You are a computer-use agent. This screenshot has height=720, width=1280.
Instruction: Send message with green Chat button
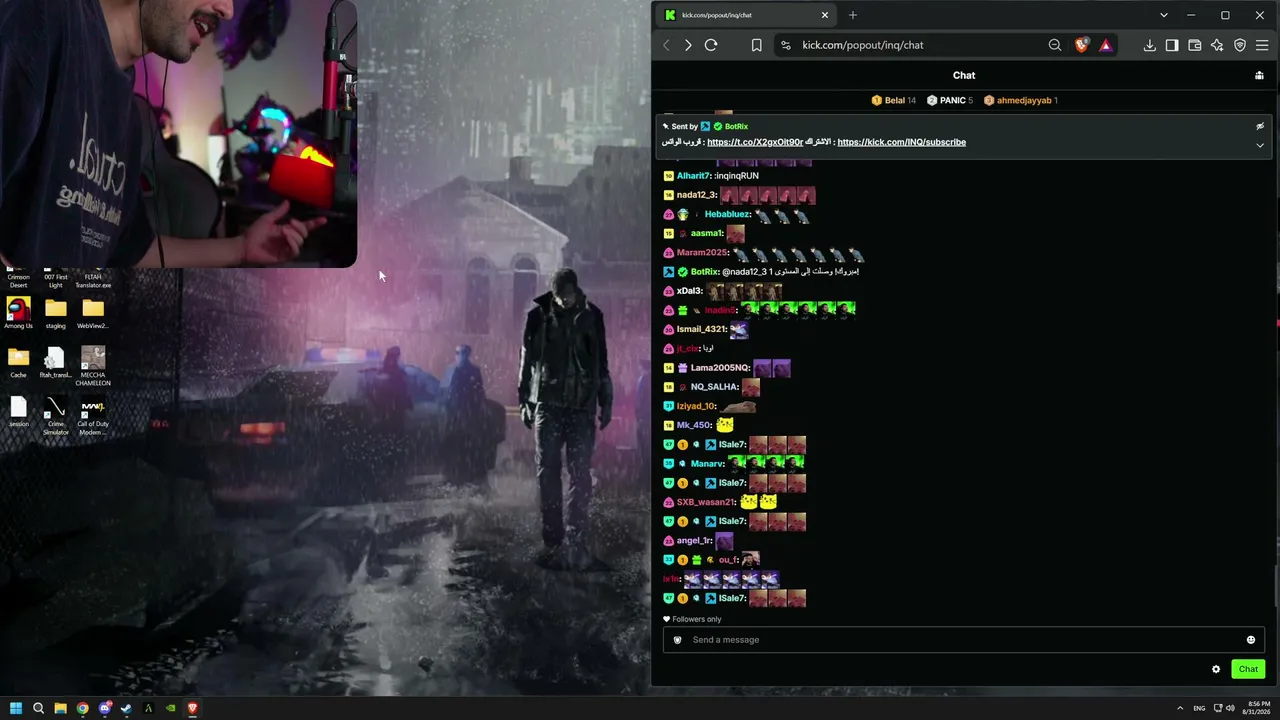pyautogui.click(x=1248, y=669)
